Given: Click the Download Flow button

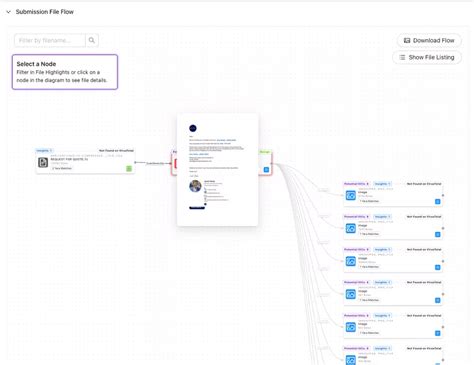Looking at the screenshot, I should tap(429, 40).
